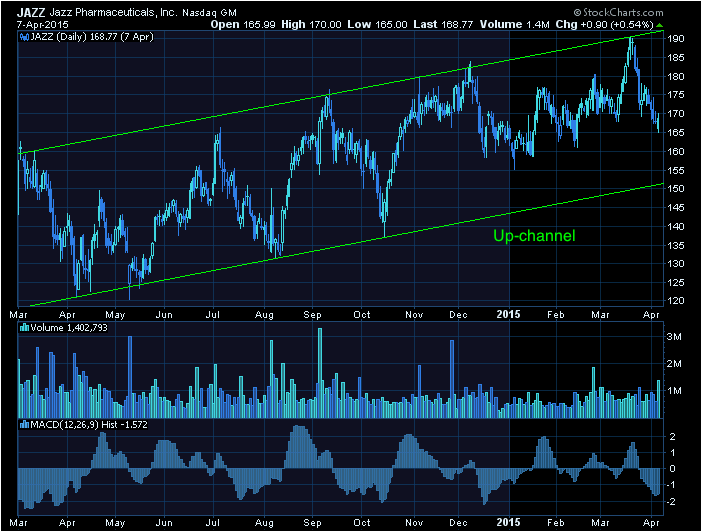Viewport: 702px width, 532px height.
Task: Click the 145 price axis label
Action: 676,207
